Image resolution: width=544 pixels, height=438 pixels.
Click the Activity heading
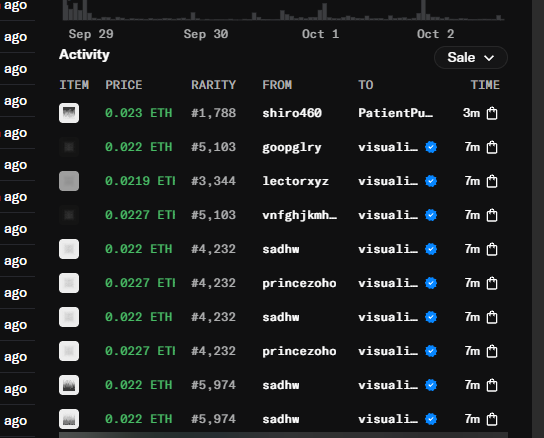[x=84, y=55]
